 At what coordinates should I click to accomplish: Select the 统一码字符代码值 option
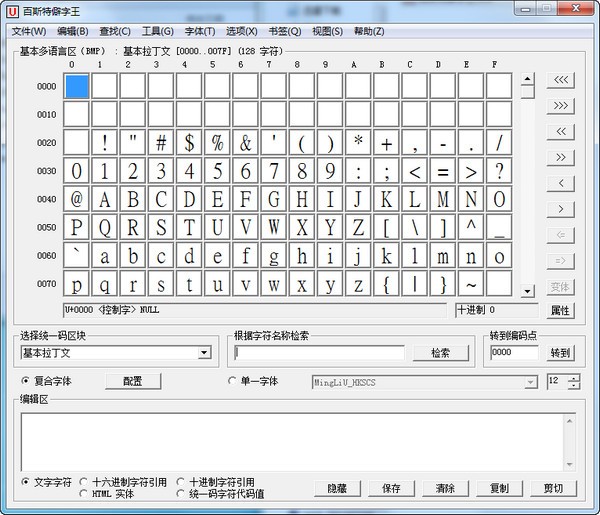pos(180,494)
